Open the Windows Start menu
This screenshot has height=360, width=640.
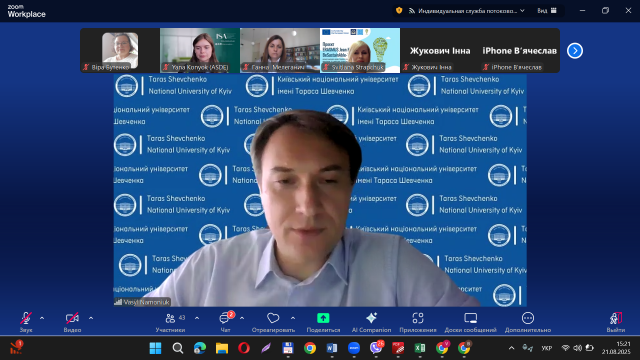[156, 348]
